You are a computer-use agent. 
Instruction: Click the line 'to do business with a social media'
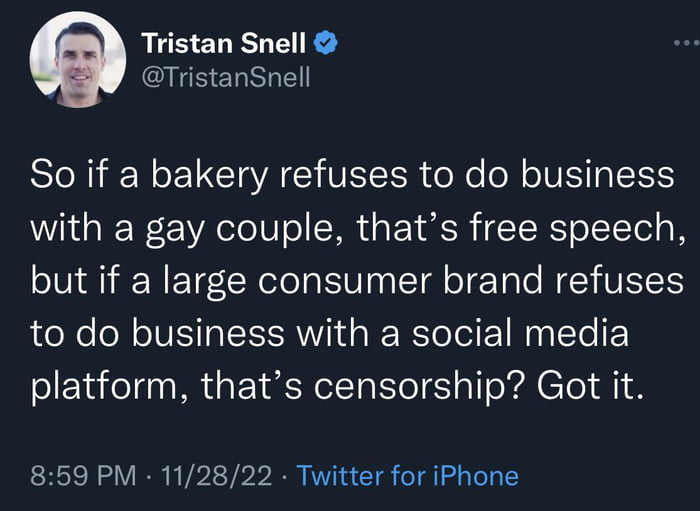click(329, 333)
